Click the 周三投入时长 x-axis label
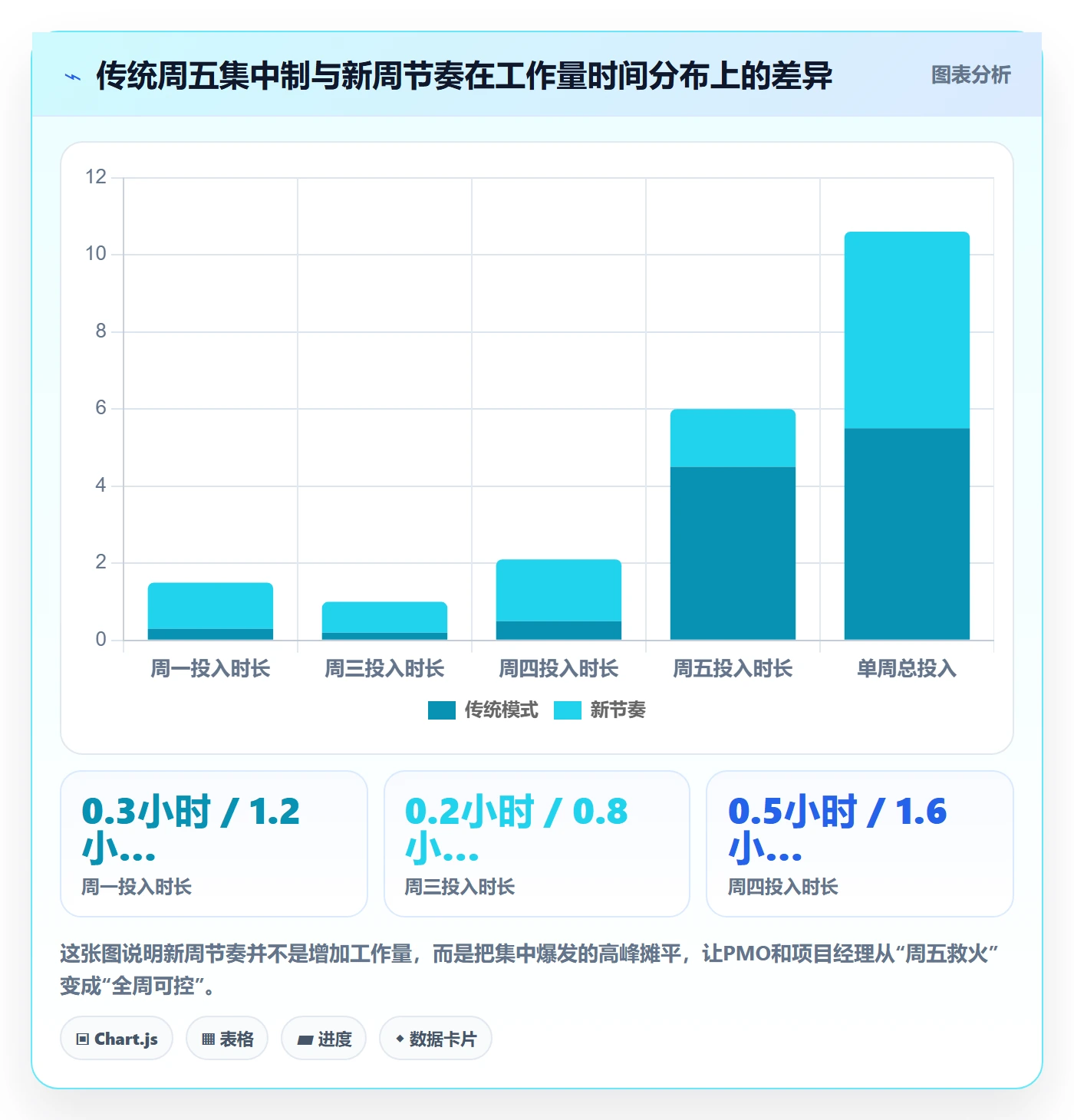Screen dimensions: 1074x1120 click(384, 669)
